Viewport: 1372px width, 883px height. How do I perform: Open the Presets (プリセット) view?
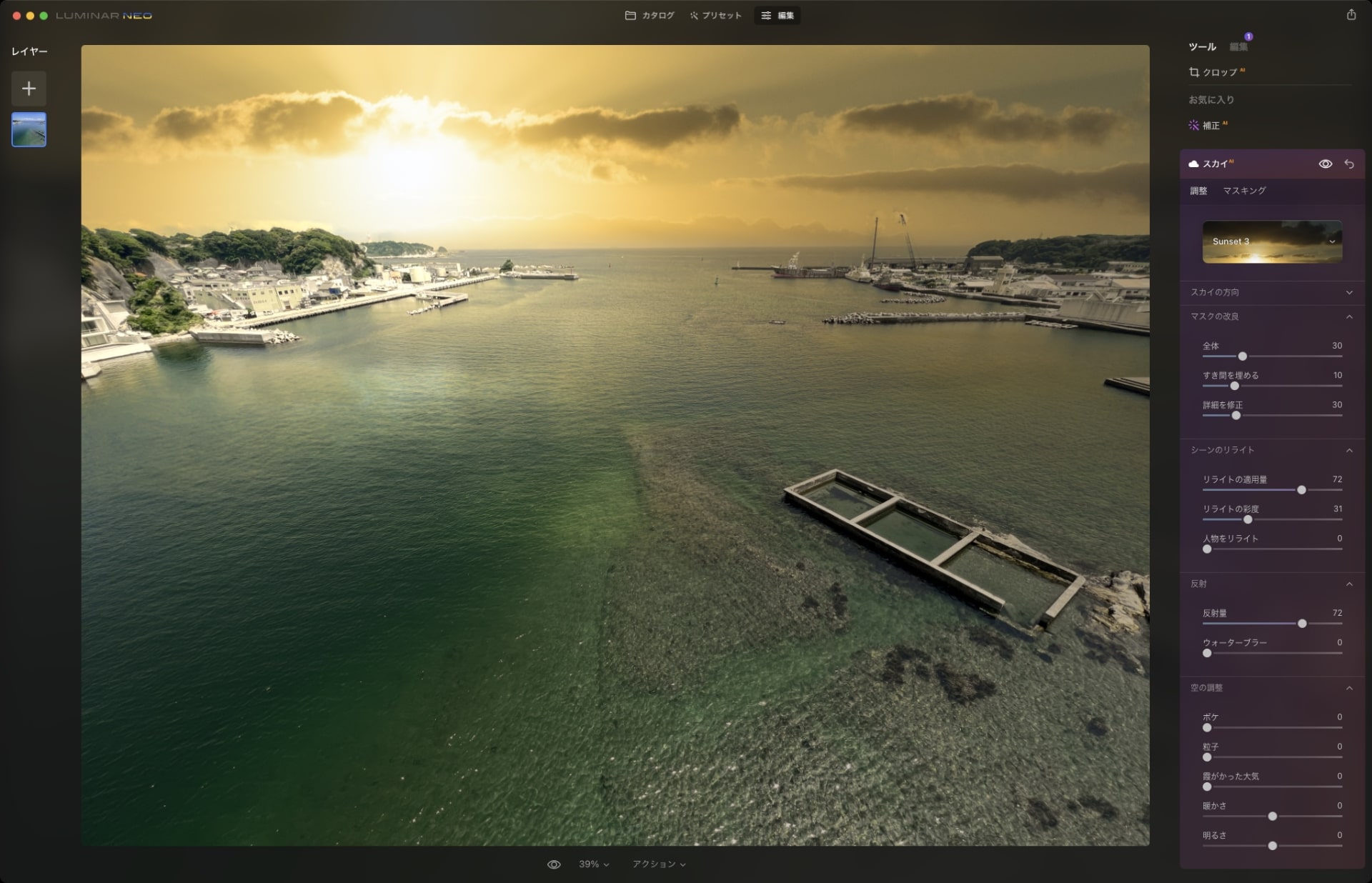[715, 16]
